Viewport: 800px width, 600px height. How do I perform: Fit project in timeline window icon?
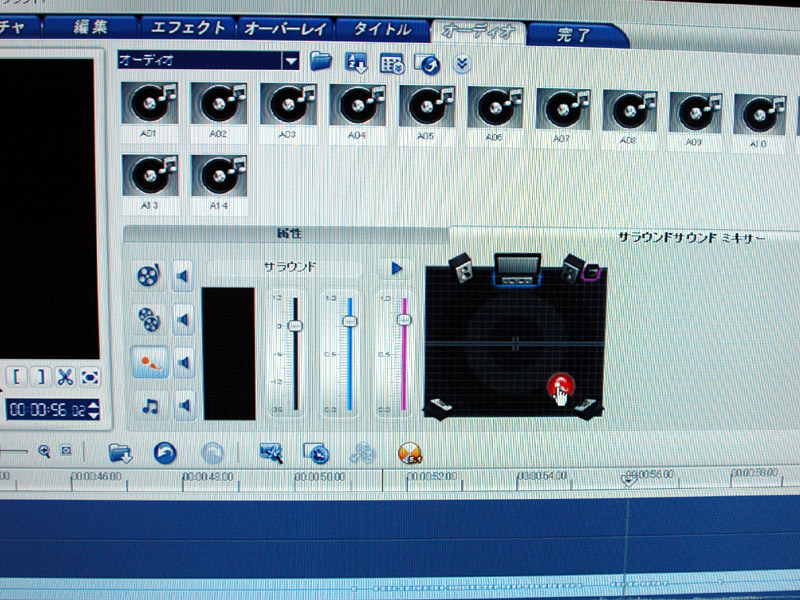(x=66, y=451)
